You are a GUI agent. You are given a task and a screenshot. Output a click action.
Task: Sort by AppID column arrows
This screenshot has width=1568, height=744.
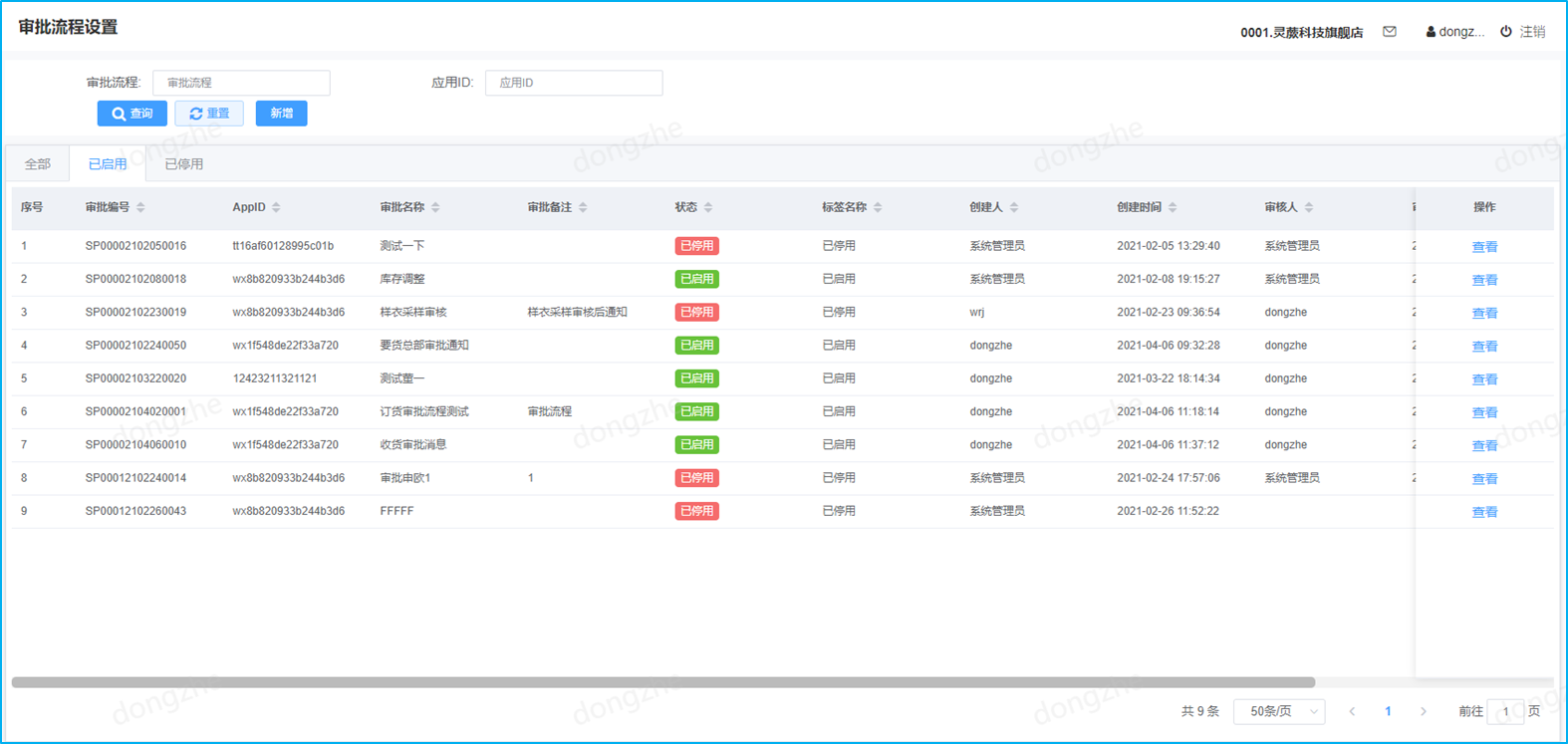pyautogui.click(x=276, y=207)
